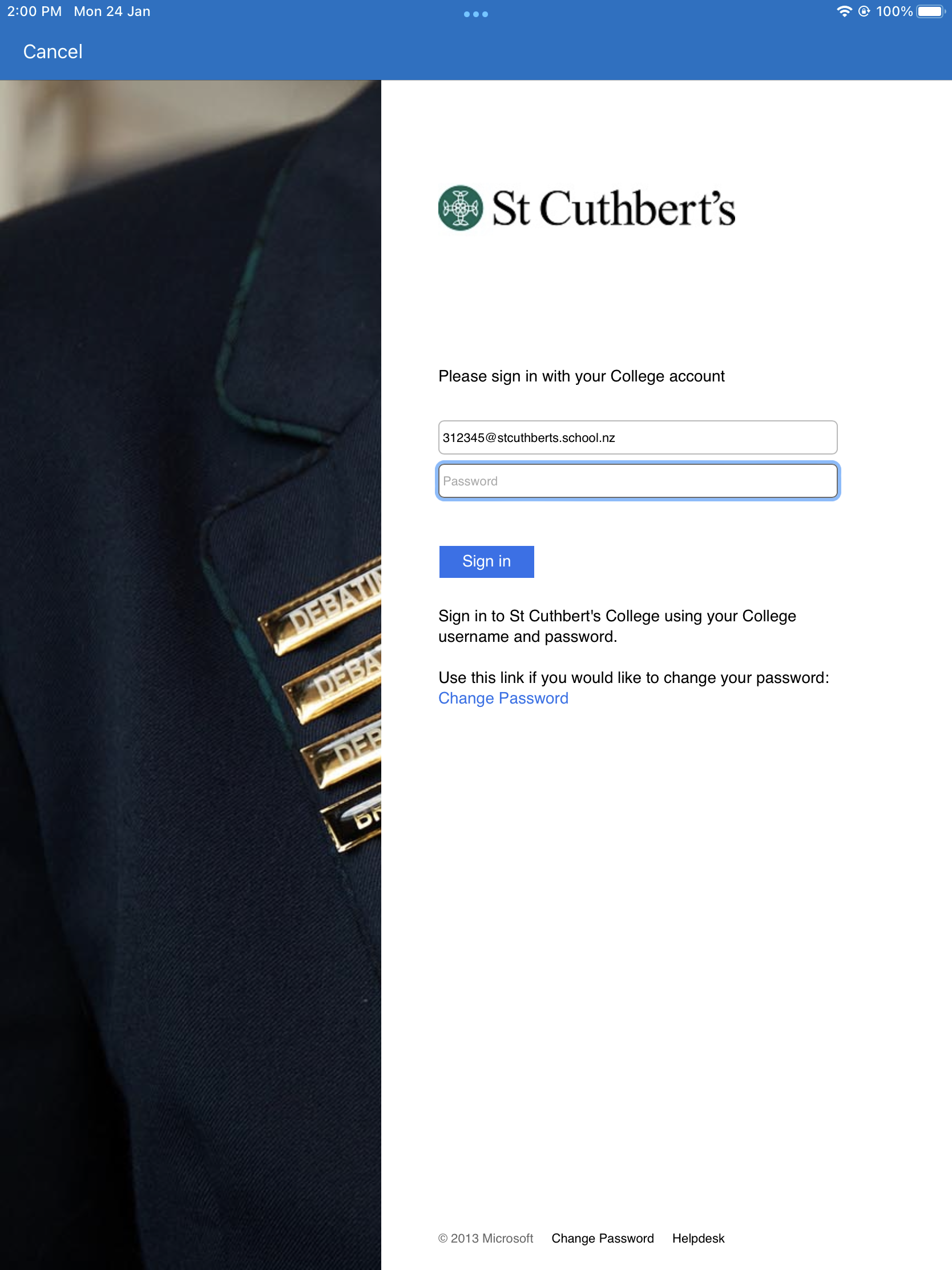Viewport: 952px width, 1270px height.
Task: Tap the battery icon in status bar
Action: tap(930, 11)
